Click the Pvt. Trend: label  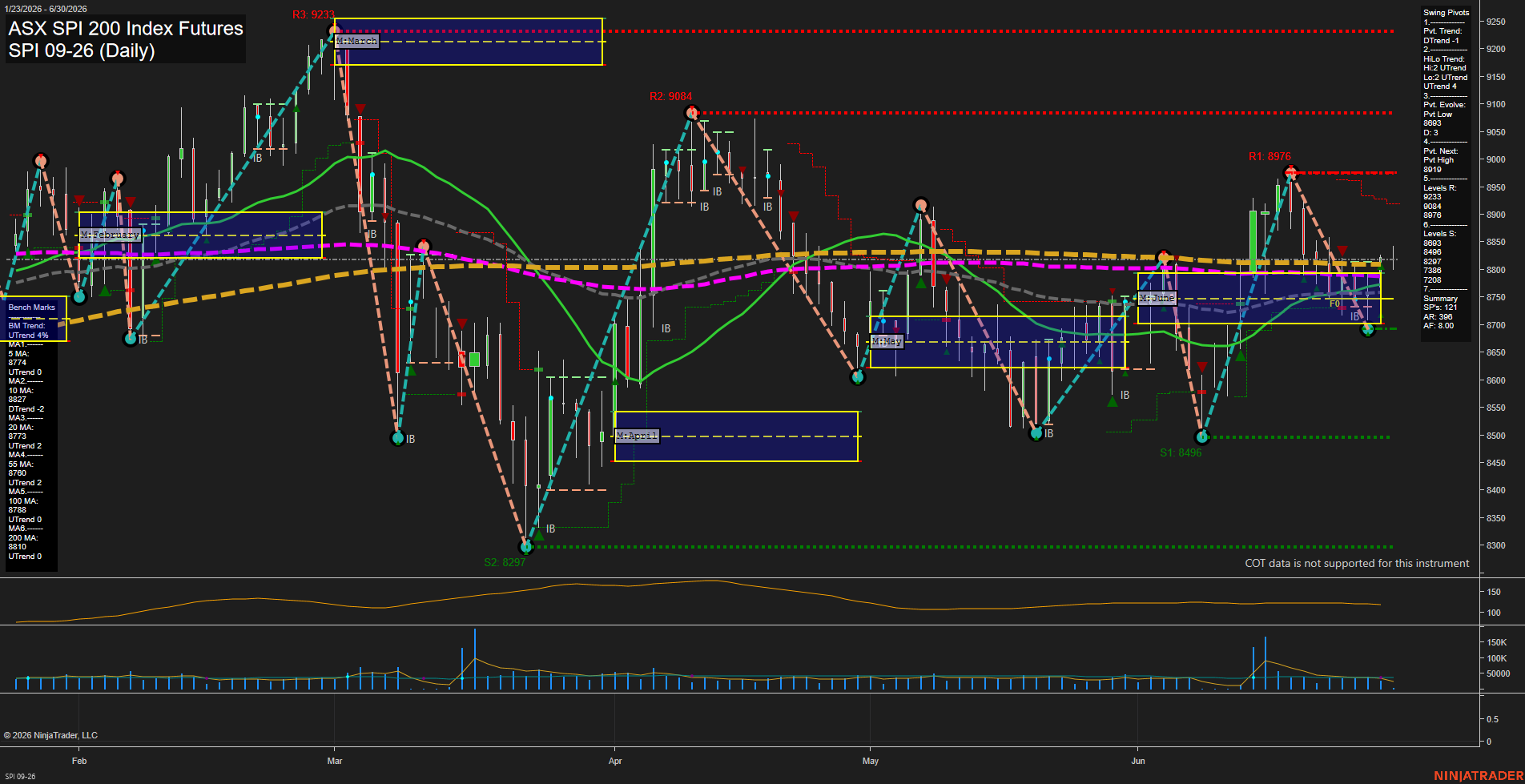pos(1443,30)
